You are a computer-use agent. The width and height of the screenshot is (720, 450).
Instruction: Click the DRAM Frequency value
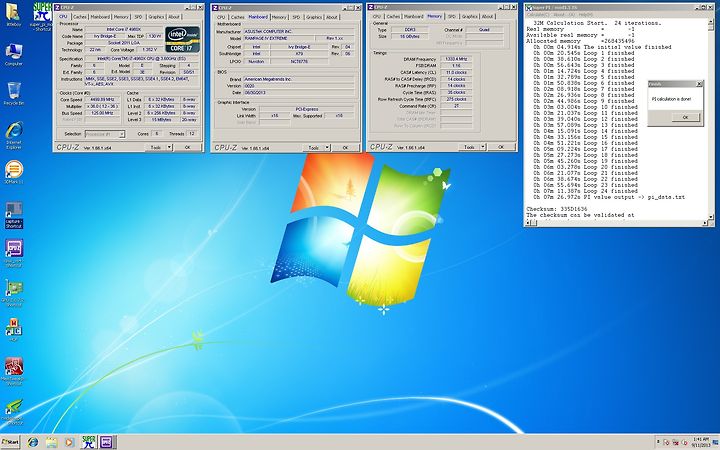[x=456, y=59]
